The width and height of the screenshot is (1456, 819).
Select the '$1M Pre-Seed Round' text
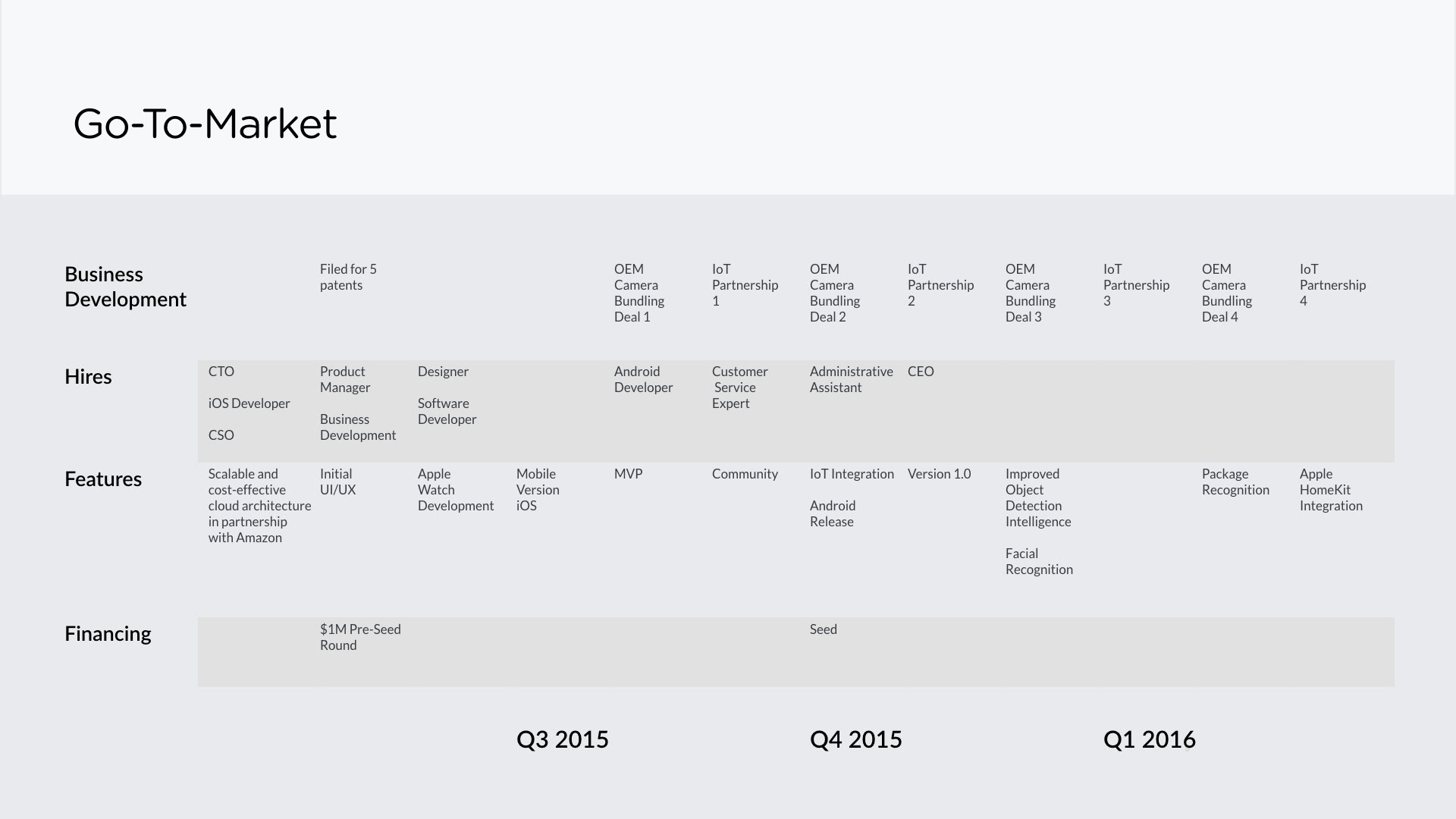tap(359, 637)
